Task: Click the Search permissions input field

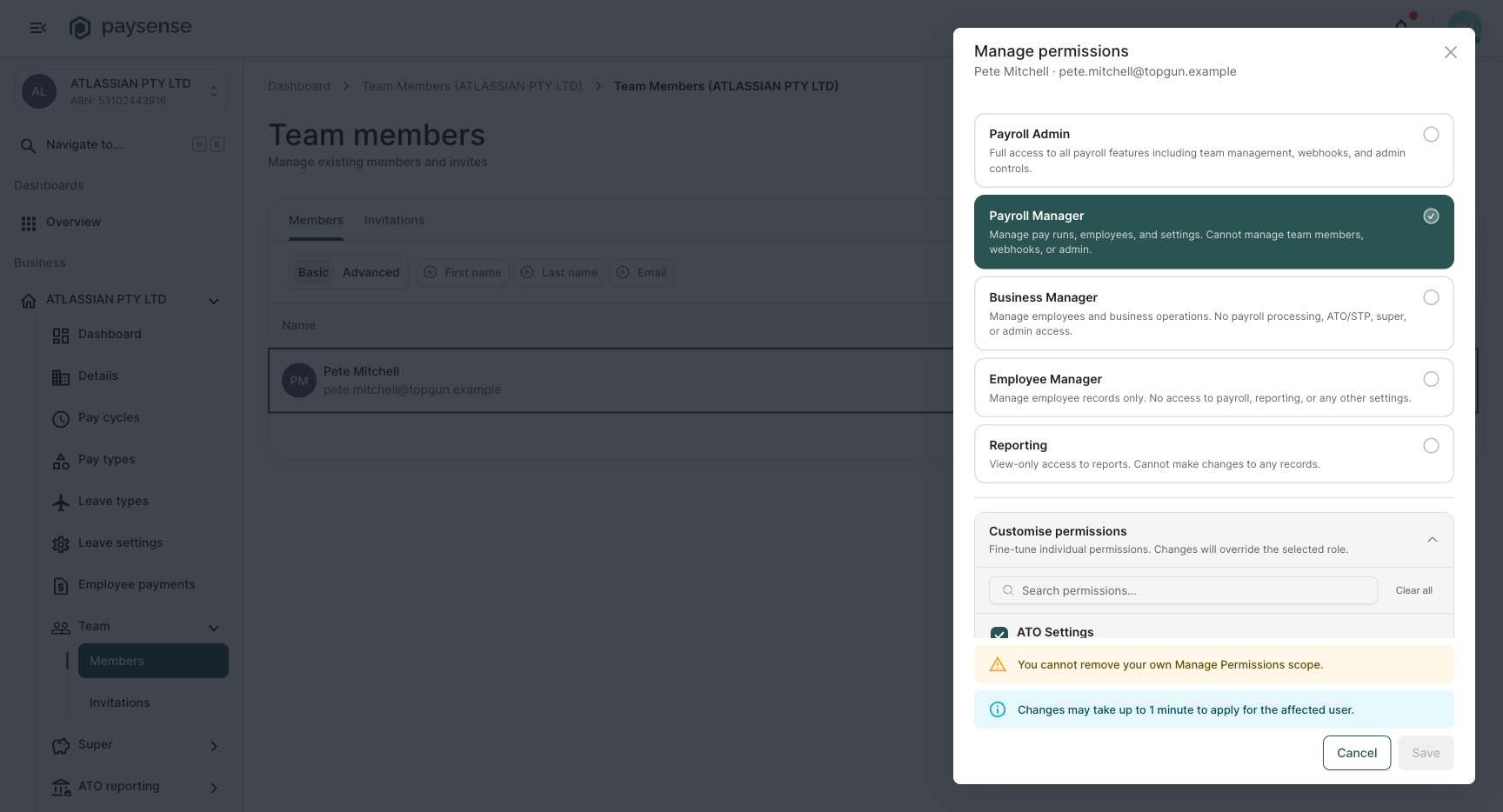Action: (1183, 590)
